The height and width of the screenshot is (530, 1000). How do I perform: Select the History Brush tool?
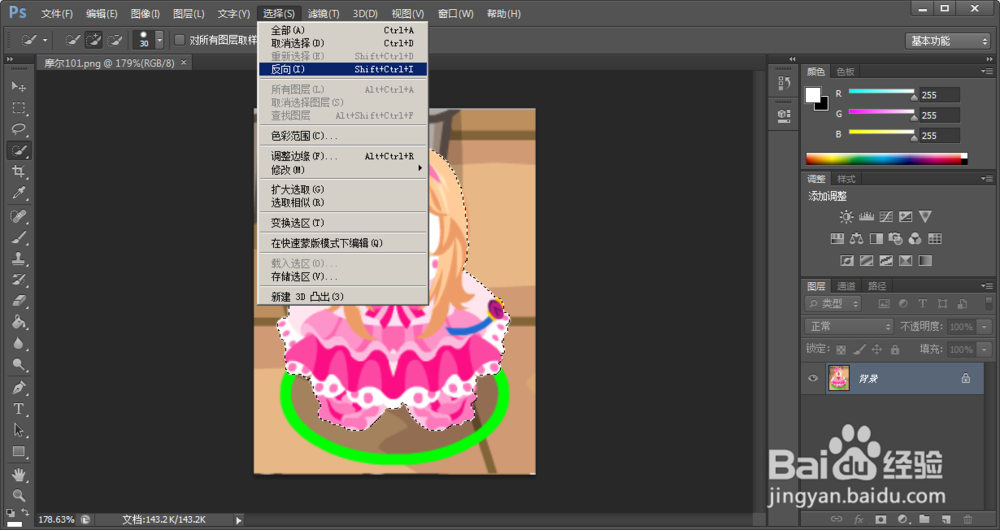(x=18, y=279)
